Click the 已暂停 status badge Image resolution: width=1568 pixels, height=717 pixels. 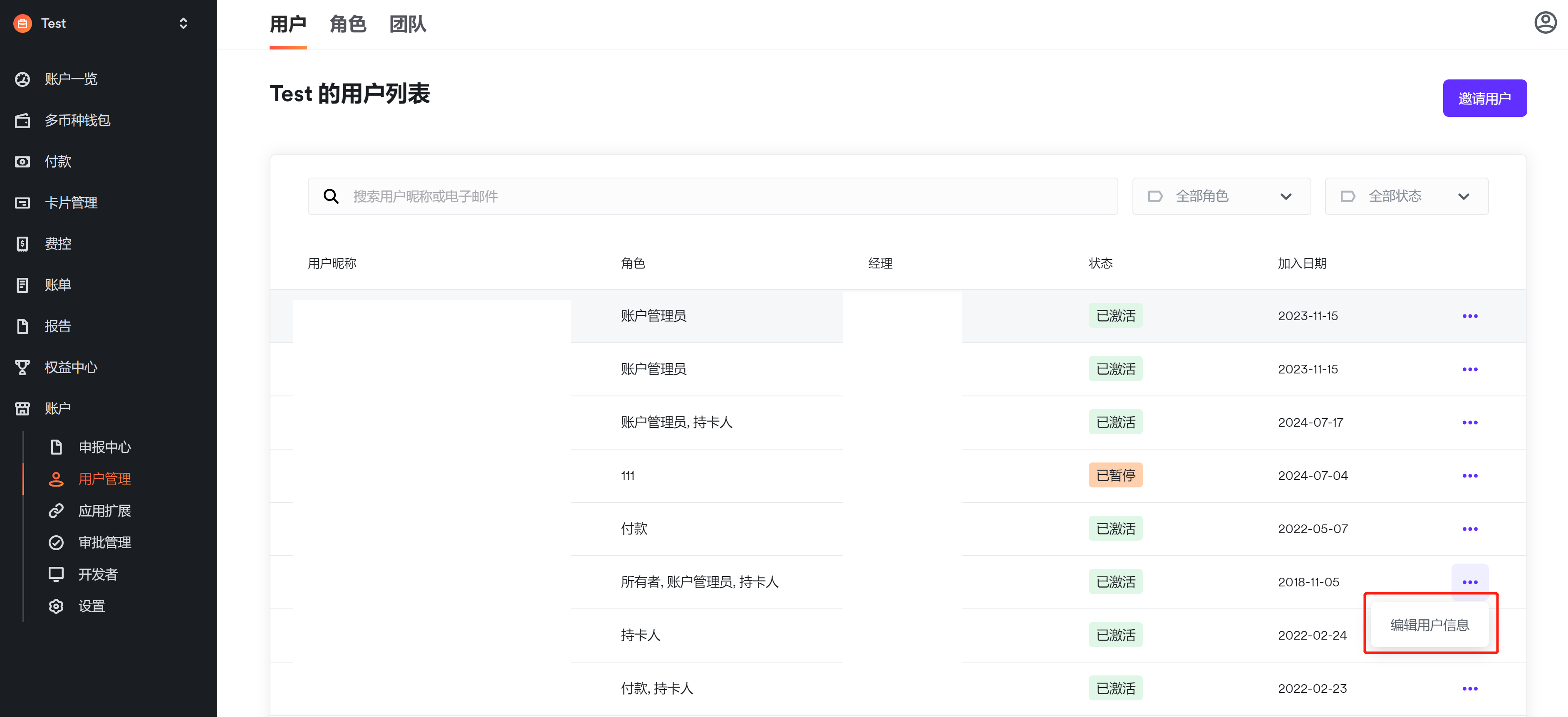[x=1115, y=475]
